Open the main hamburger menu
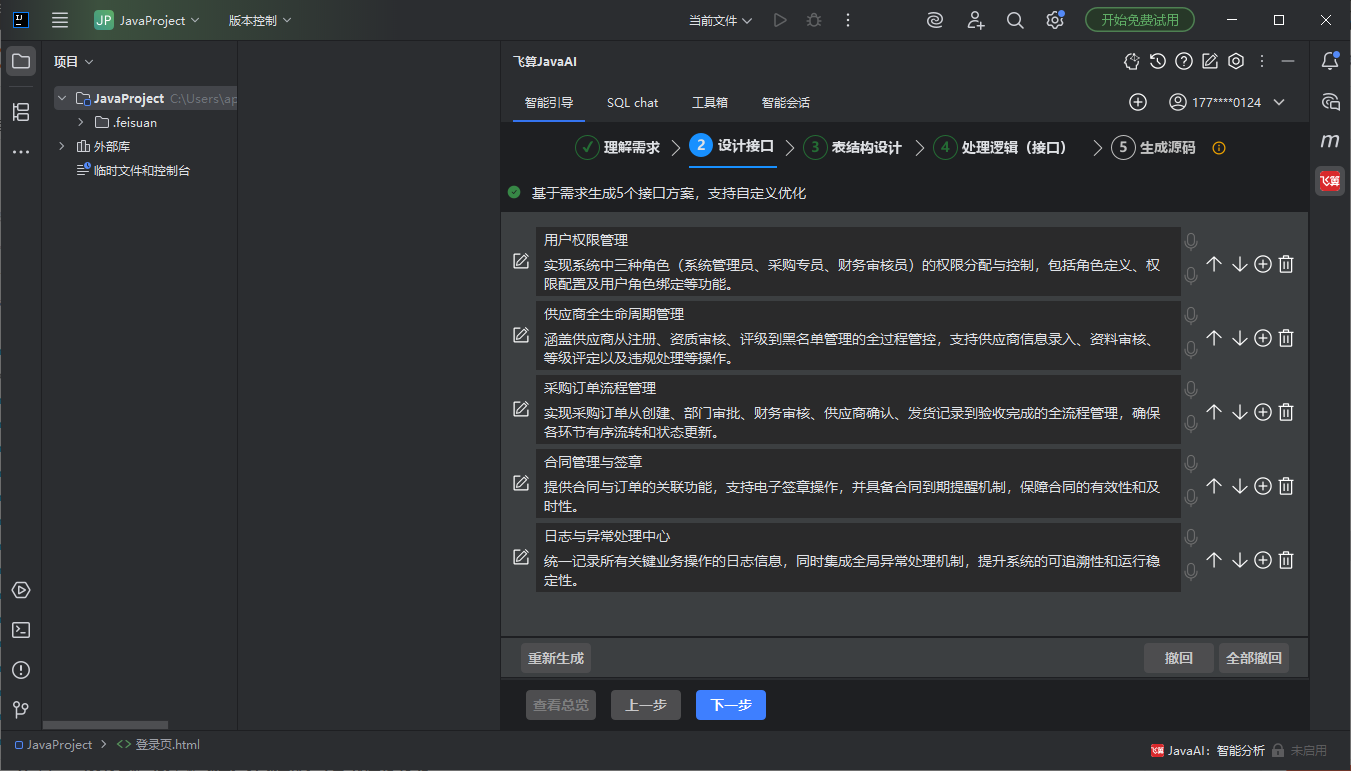Viewport: 1351px width, 771px height. pos(60,20)
